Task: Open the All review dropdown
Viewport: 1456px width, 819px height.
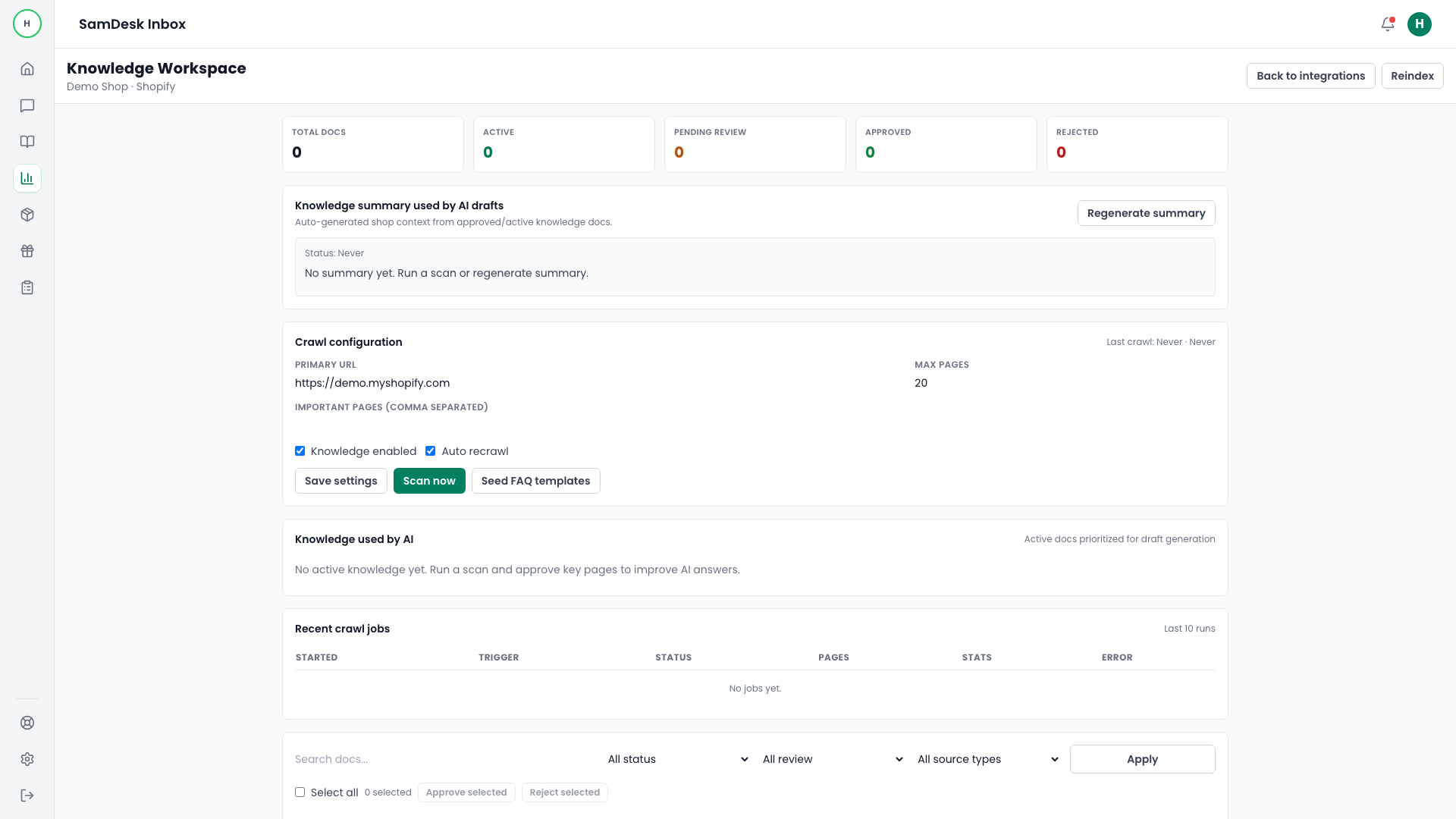Action: (x=832, y=759)
